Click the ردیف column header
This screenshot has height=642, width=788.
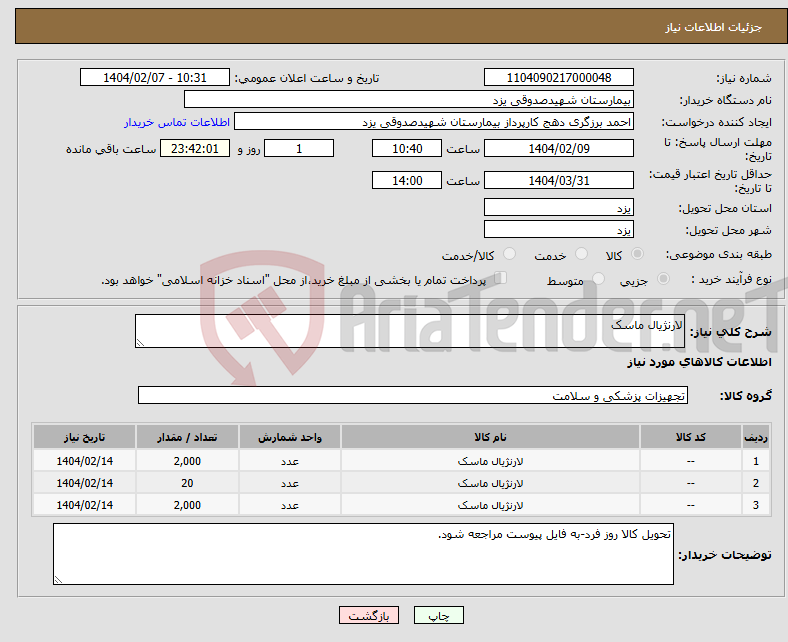pyautogui.click(x=756, y=437)
